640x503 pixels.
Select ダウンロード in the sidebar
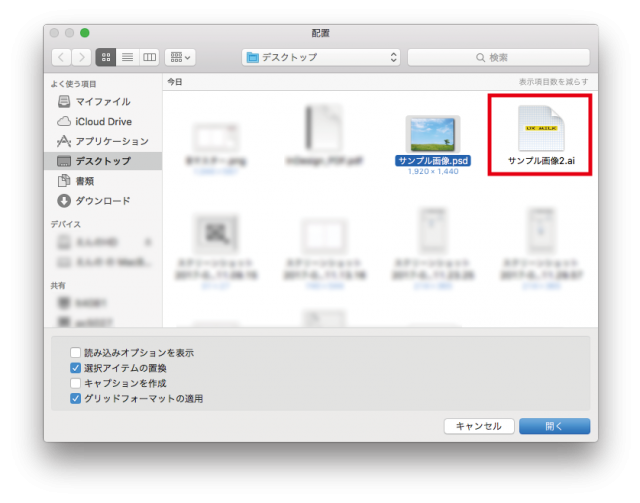coord(103,201)
